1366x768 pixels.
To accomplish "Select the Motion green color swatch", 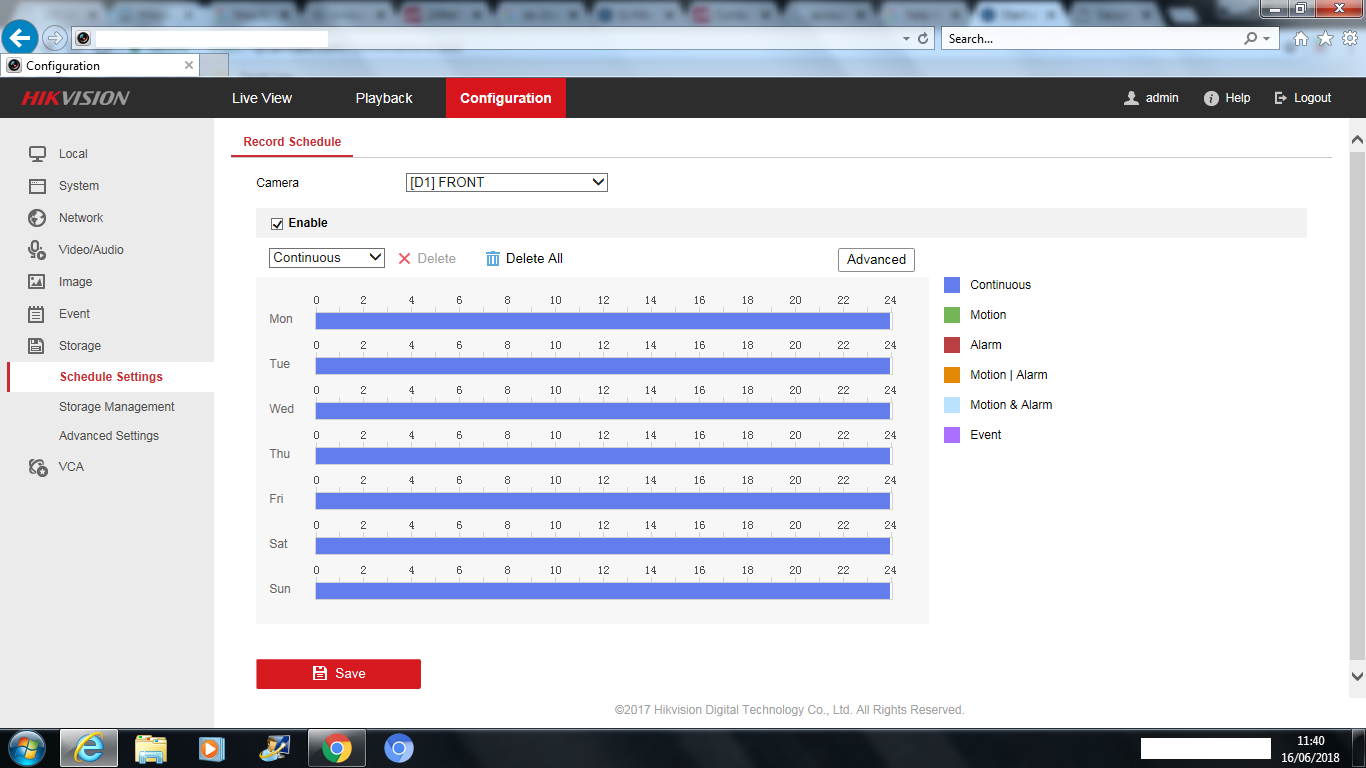I will coord(952,315).
